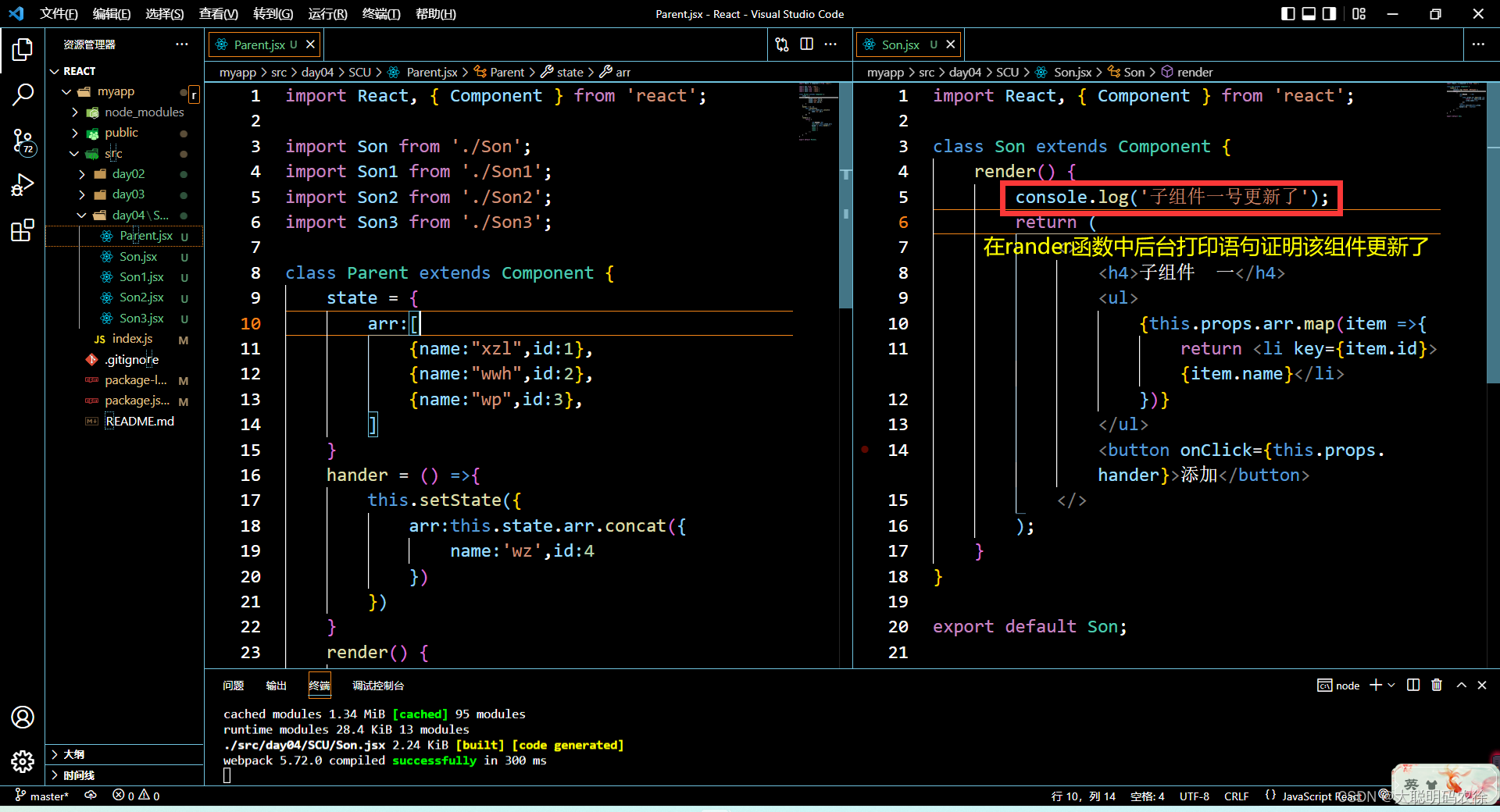Toggle the bottom panel layout icon
Image resolution: width=1500 pixels, height=812 pixels.
[1309, 13]
